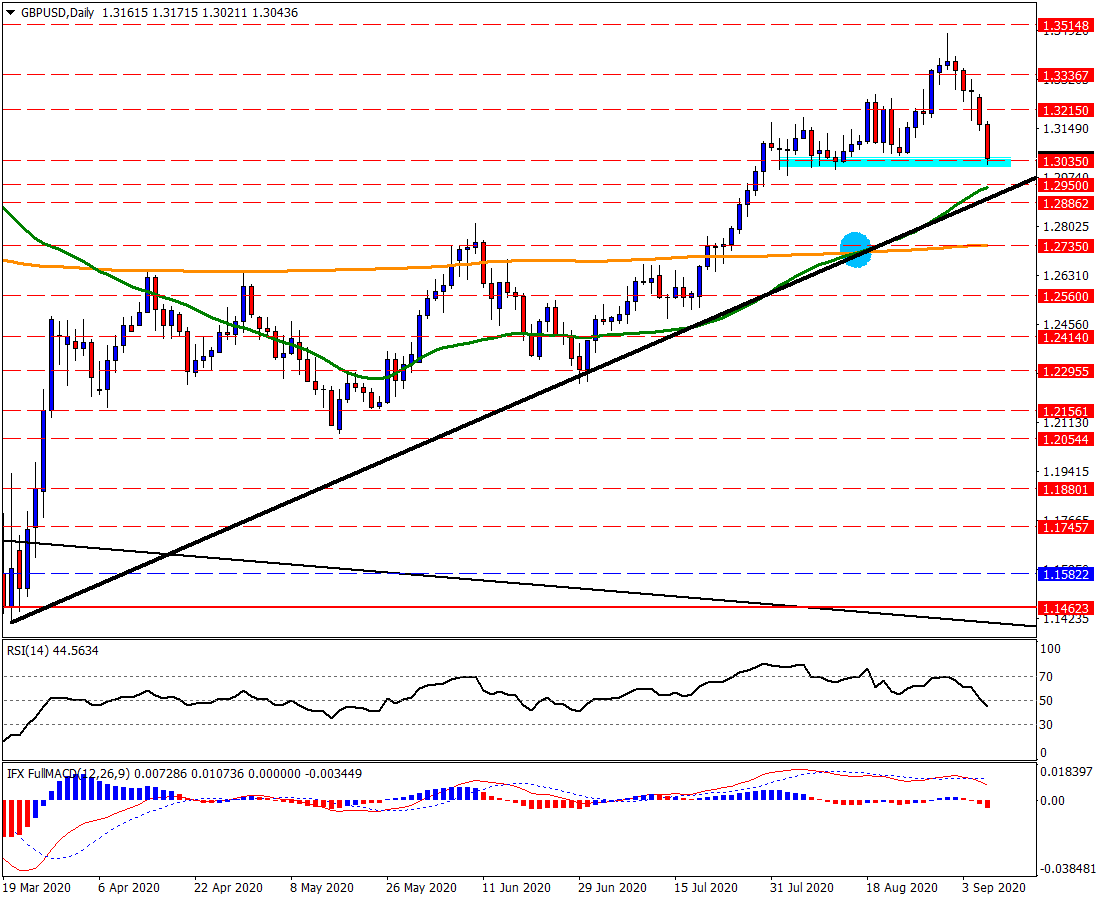Click the 1.21561 price level label

point(1066,411)
